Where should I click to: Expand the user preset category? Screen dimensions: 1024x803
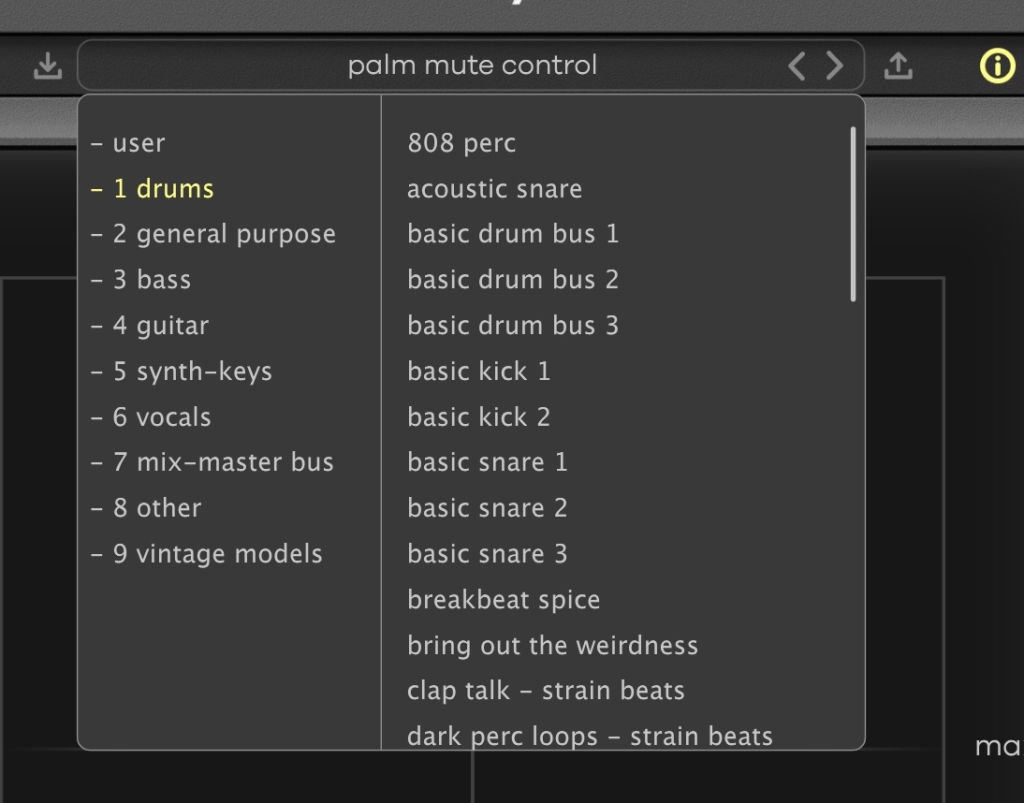(128, 143)
